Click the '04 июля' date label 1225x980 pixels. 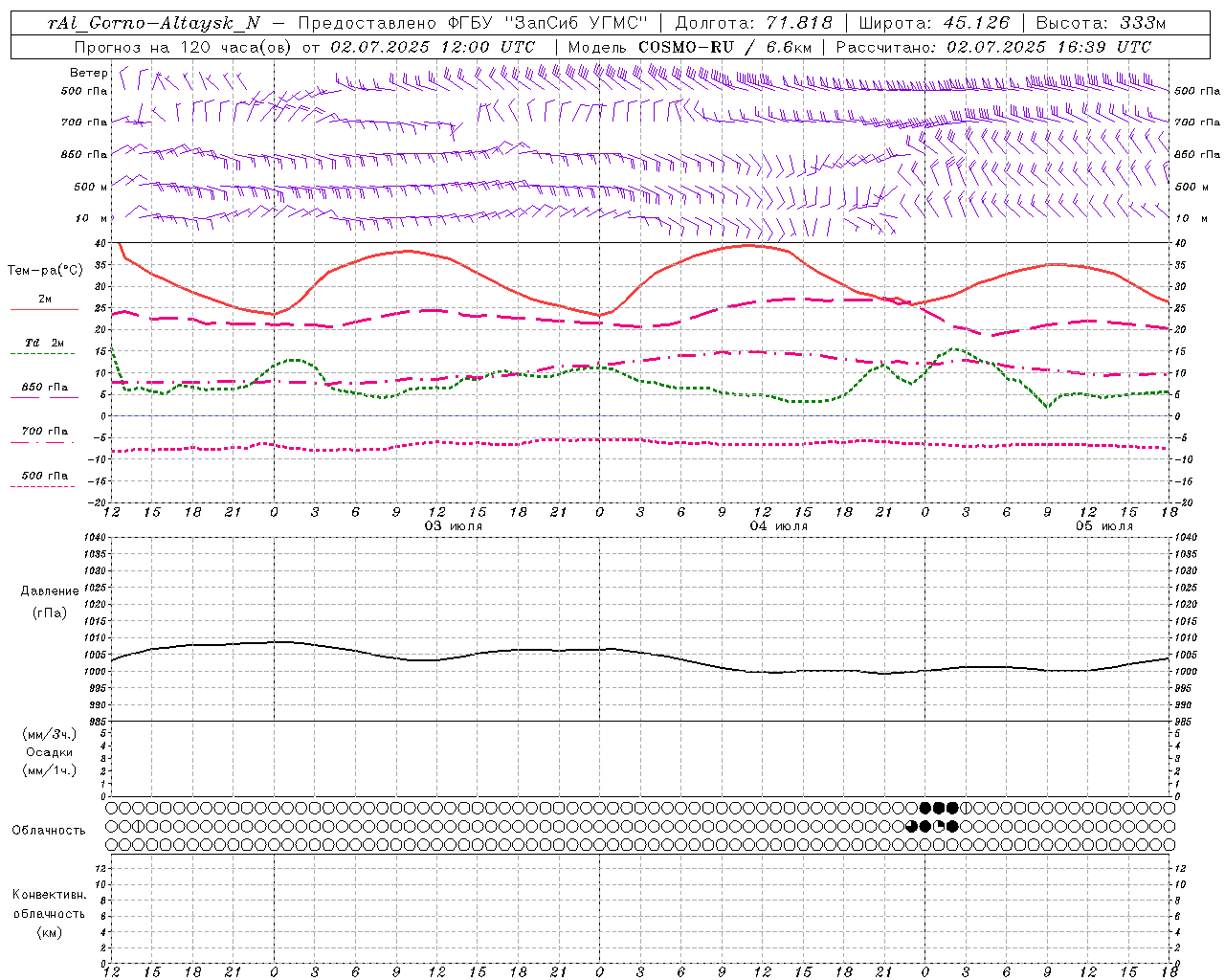click(779, 526)
